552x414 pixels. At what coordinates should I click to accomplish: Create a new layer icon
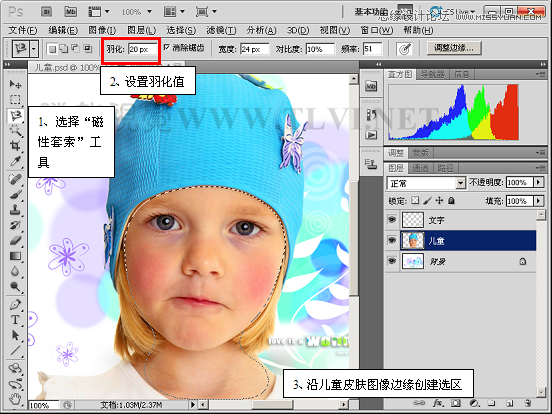click(509, 403)
